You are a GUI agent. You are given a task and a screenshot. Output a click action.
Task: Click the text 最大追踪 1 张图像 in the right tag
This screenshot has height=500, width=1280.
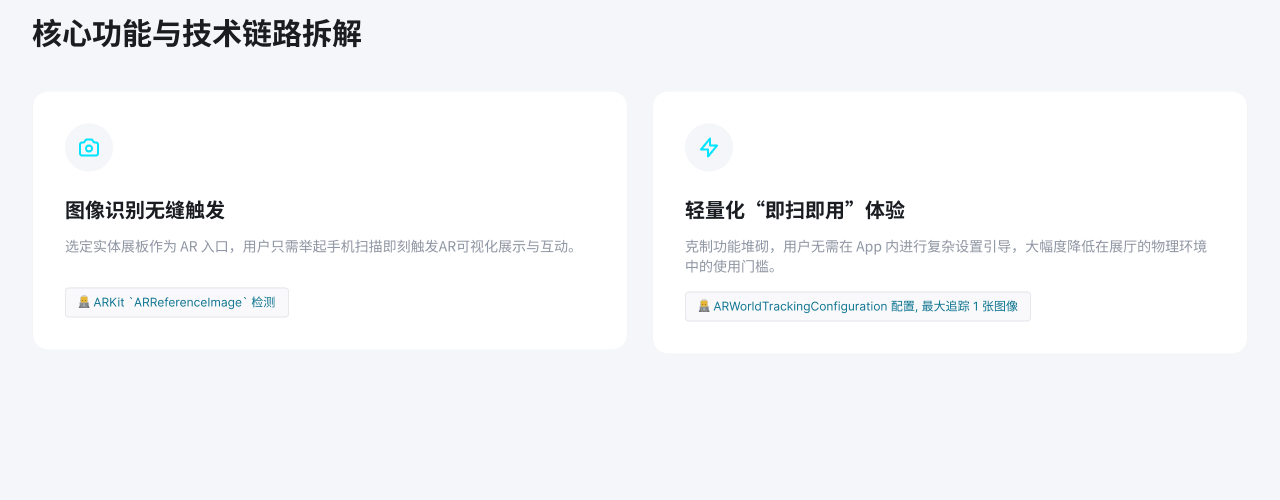point(970,307)
